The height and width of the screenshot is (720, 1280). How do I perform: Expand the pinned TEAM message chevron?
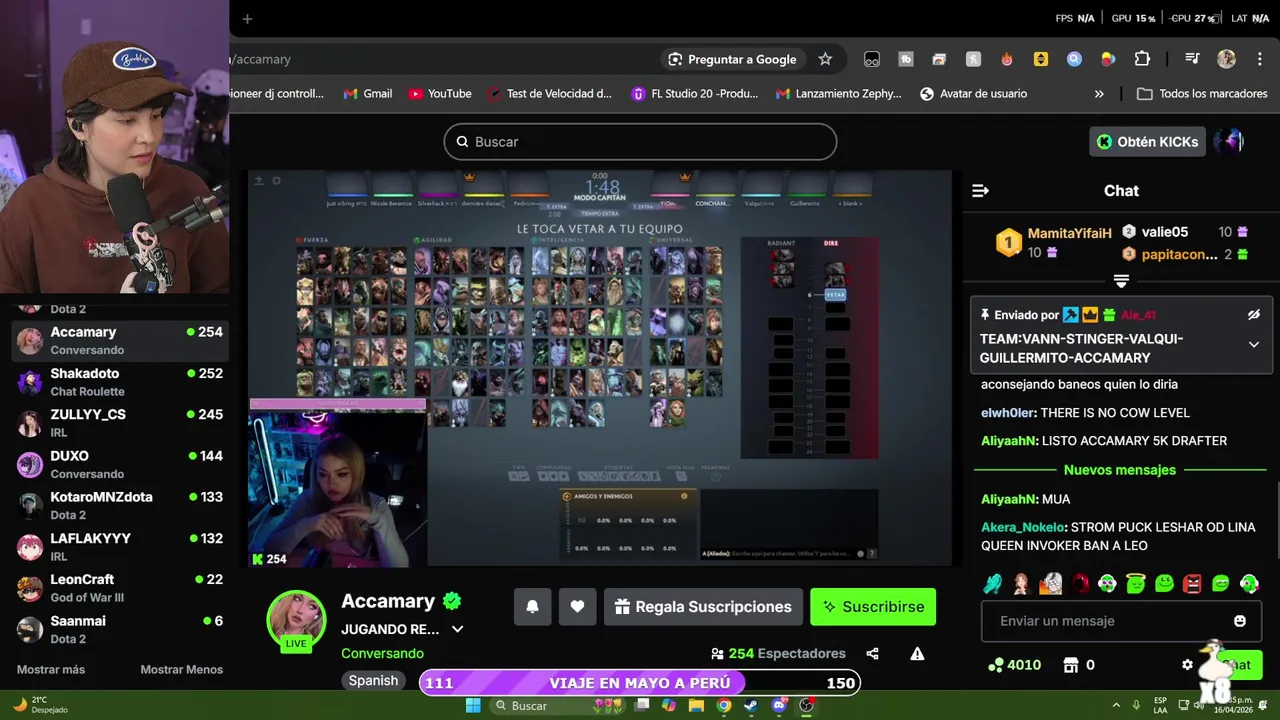tap(1254, 345)
